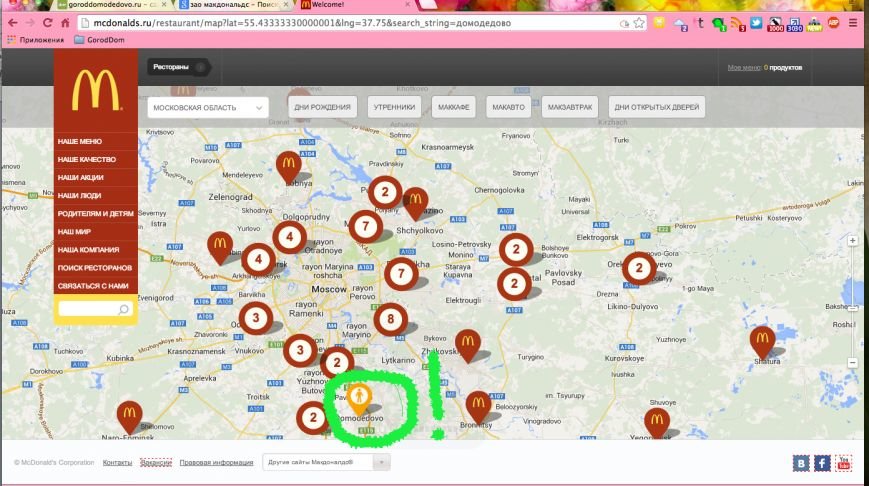Zoom in the map with plus button

852,241
